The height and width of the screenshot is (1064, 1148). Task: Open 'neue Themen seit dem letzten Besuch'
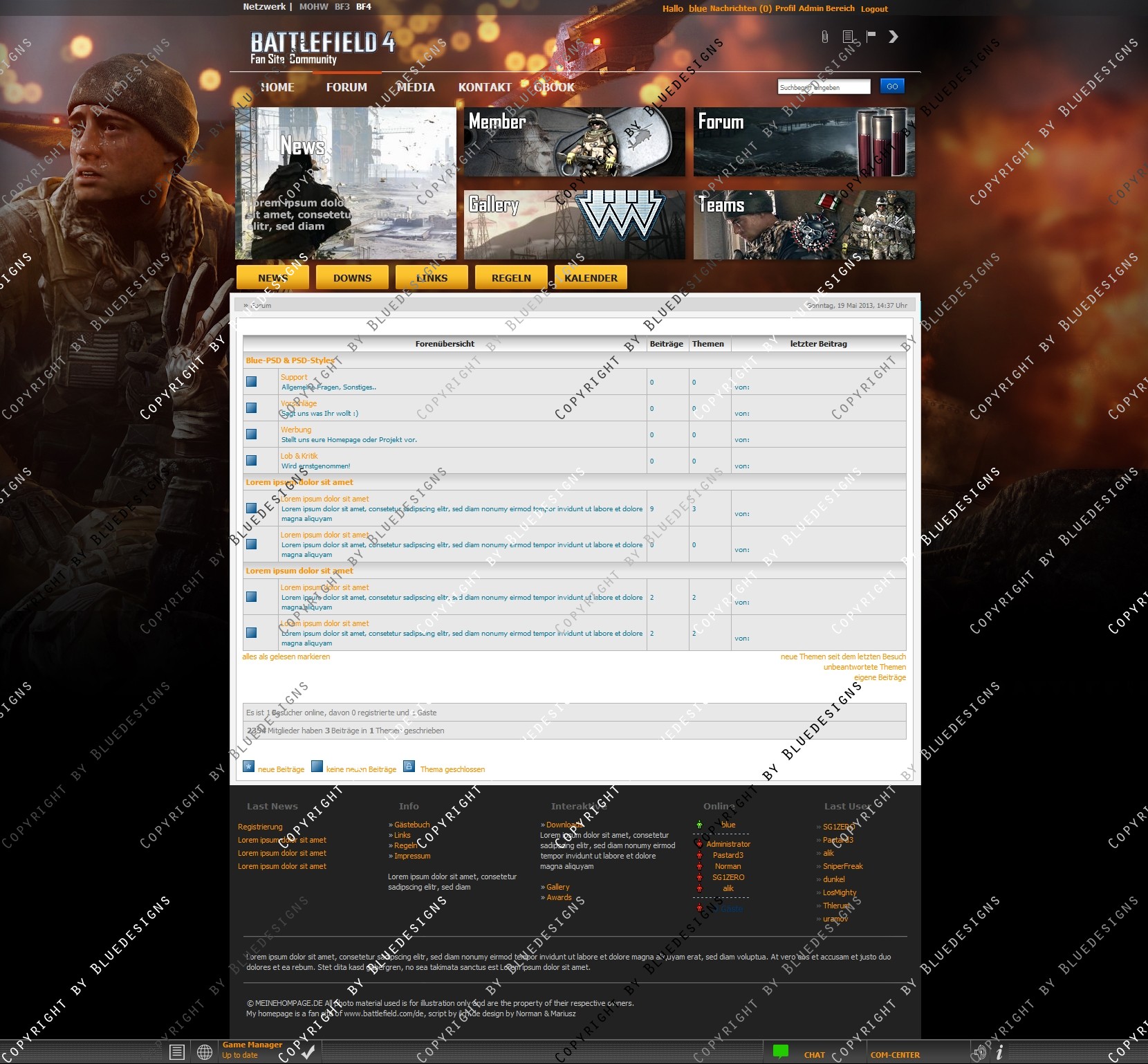coord(843,657)
